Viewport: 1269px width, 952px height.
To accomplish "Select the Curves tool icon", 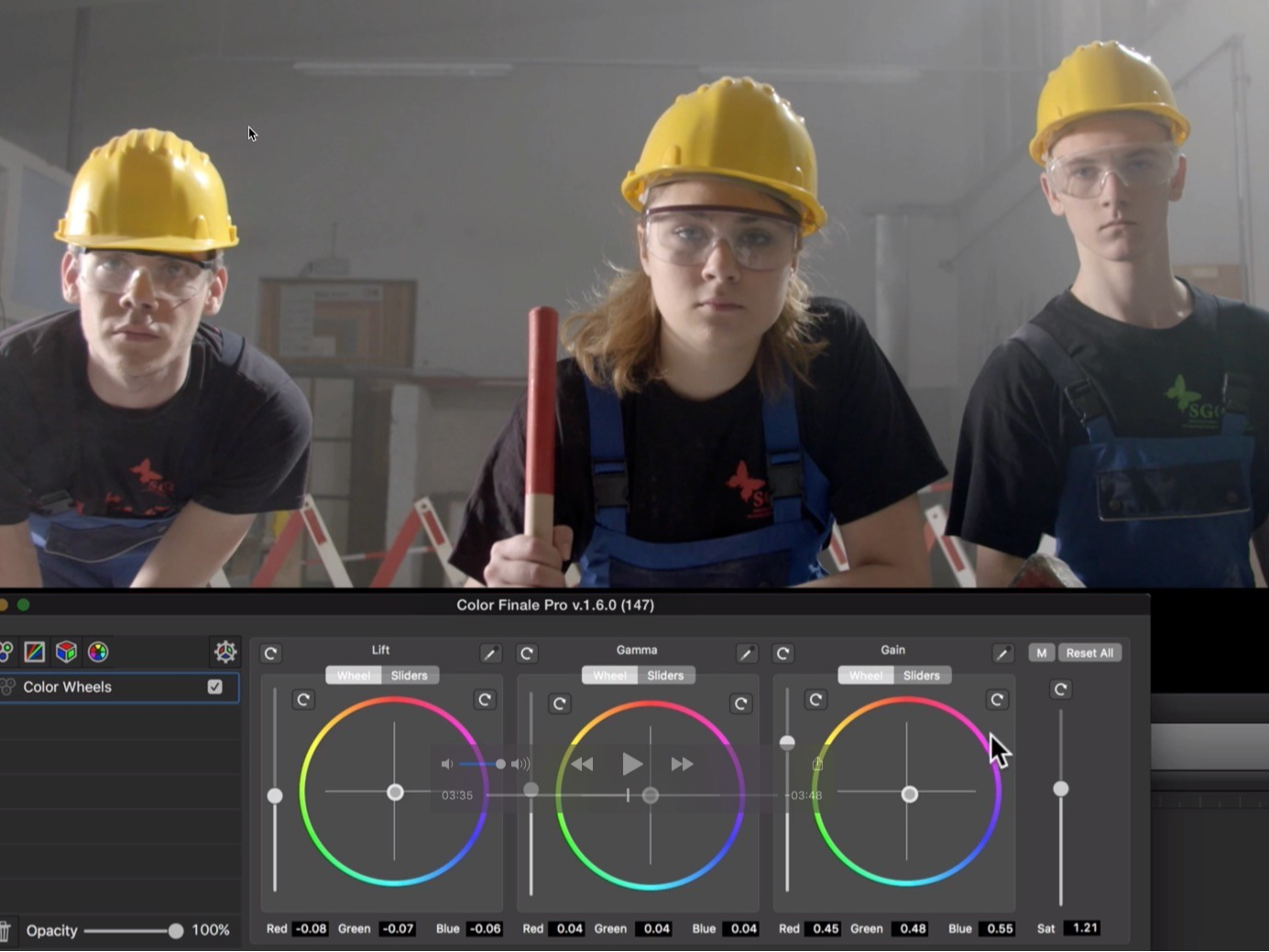I will pyautogui.click(x=35, y=651).
